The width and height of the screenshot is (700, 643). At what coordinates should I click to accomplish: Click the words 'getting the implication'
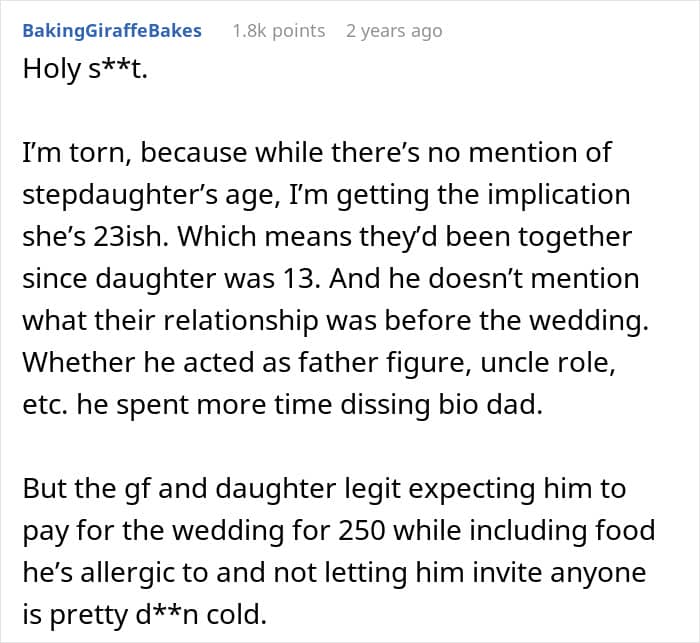coord(494,194)
